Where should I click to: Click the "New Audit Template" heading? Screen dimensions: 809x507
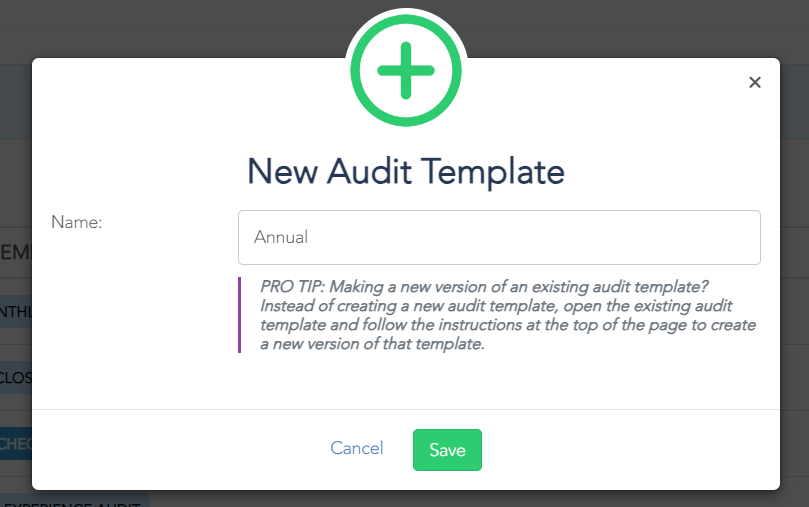click(406, 171)
